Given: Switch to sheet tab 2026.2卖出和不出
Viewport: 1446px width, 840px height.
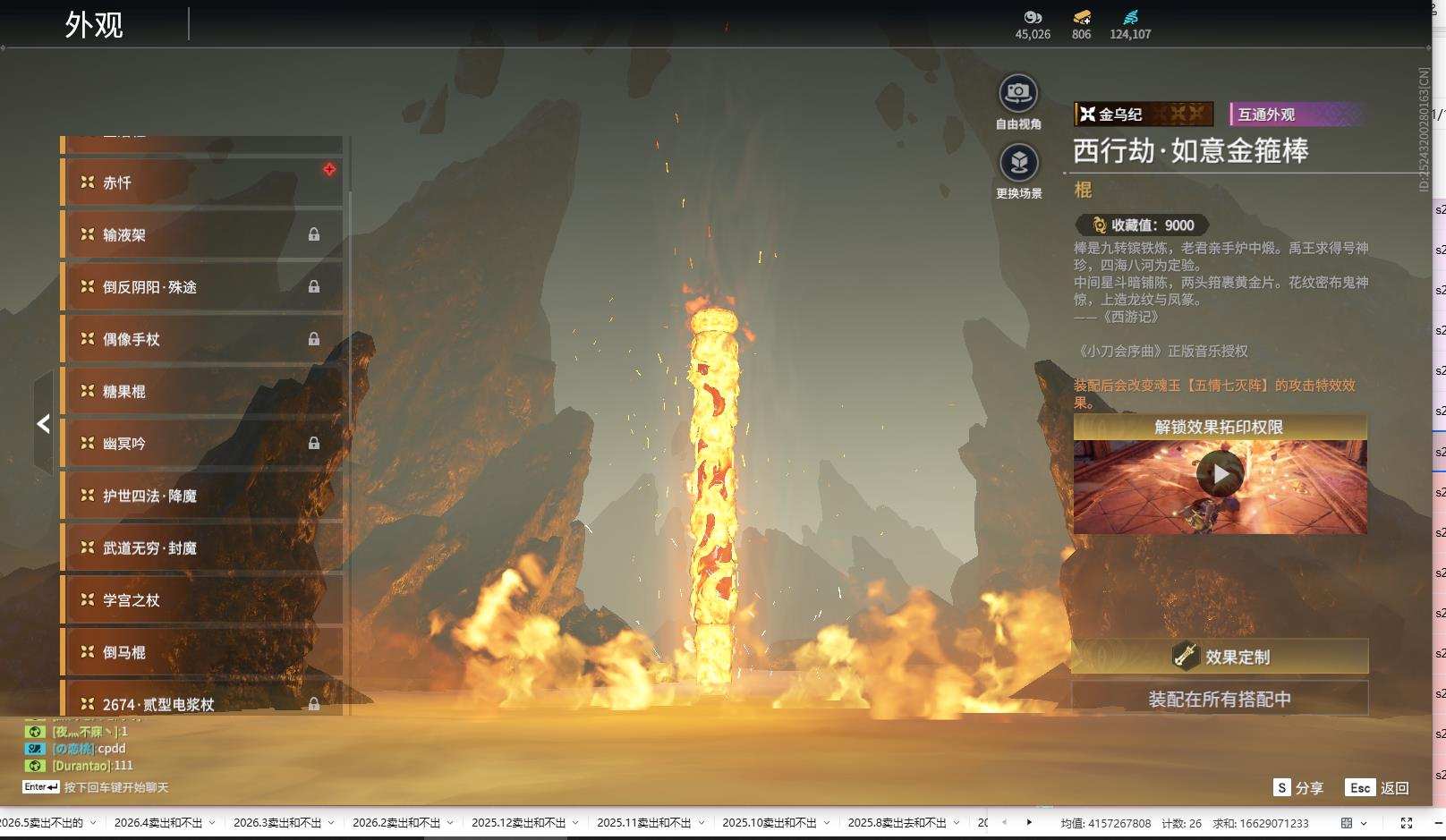Looking at the screenshot, I should pyautogui.click(x=396, y=823).
